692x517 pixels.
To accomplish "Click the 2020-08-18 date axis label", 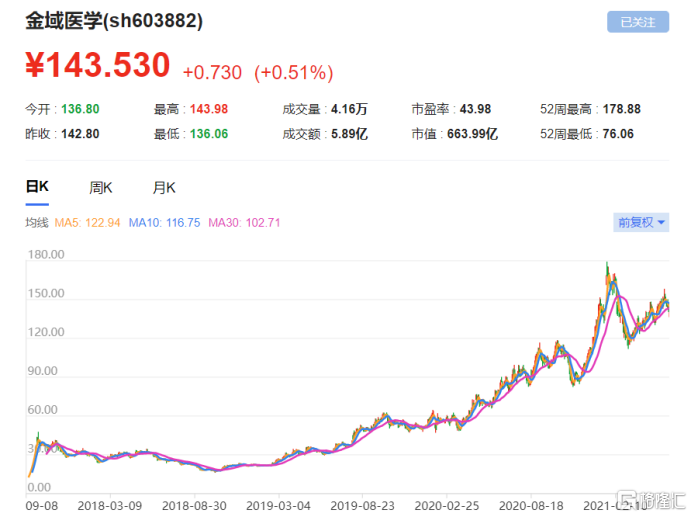I will [531, 506].
